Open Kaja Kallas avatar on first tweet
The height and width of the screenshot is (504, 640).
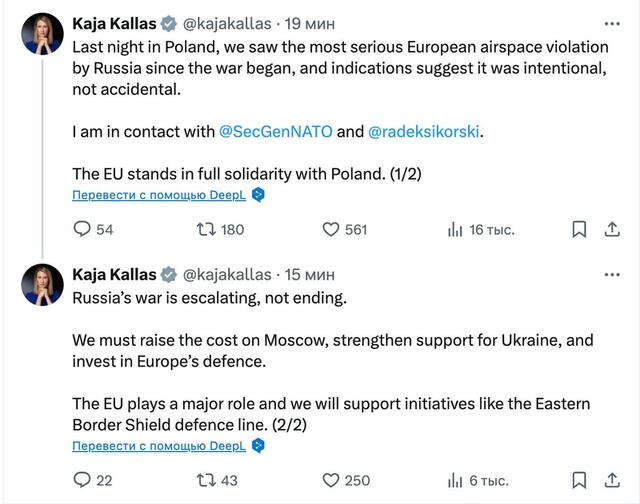(43, 35)
